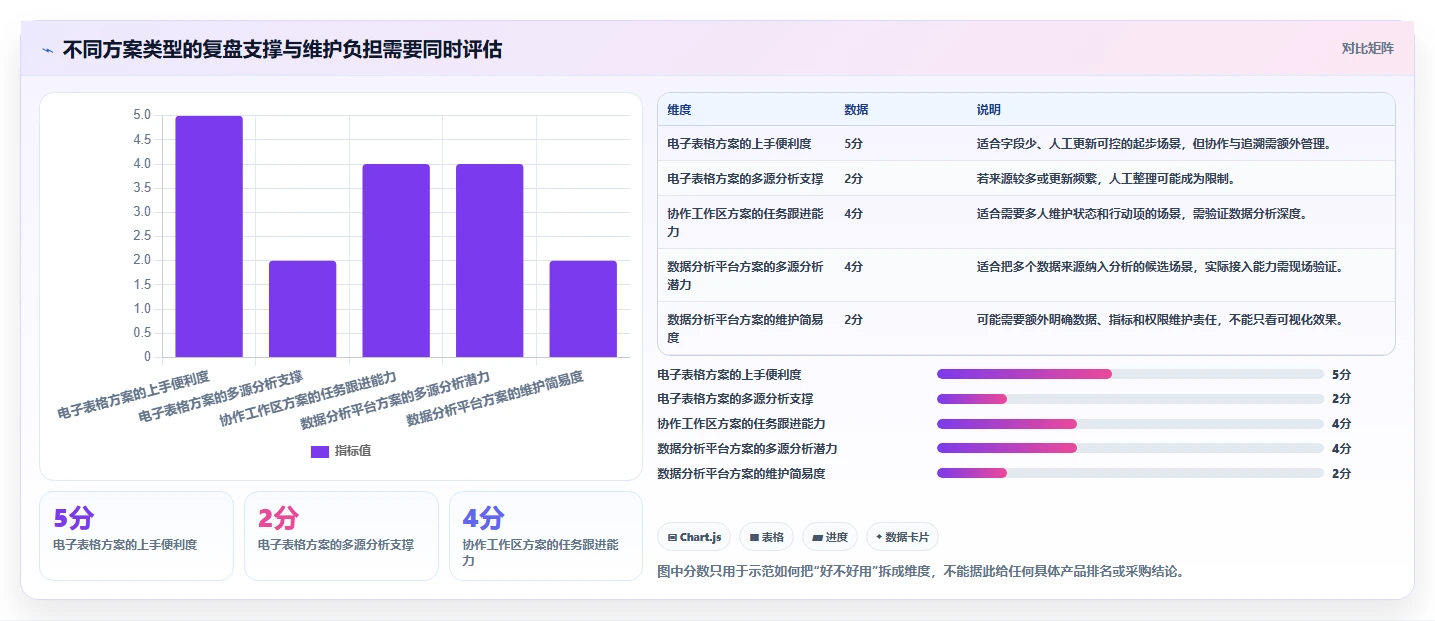Screen dimensions: 1435x621
Task: Click the 维度 table column header
Action: (x=679, y=110)
